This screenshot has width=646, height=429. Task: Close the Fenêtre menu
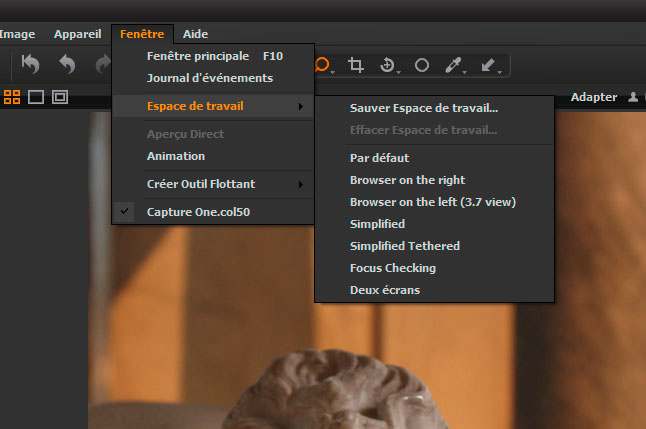pyautogui.click(x=142, y=34)
